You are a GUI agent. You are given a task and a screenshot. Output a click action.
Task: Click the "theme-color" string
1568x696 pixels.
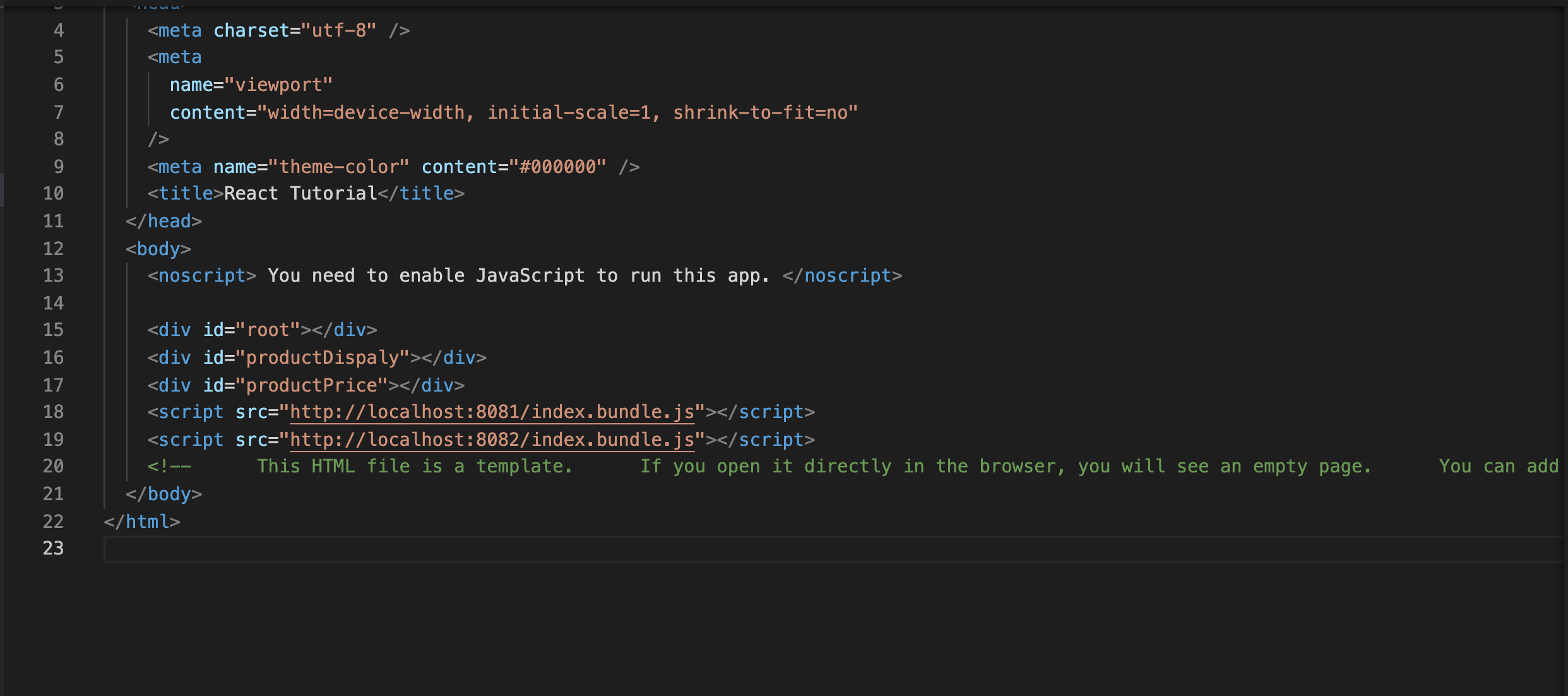pyautogui.click(x=339, y=167)
